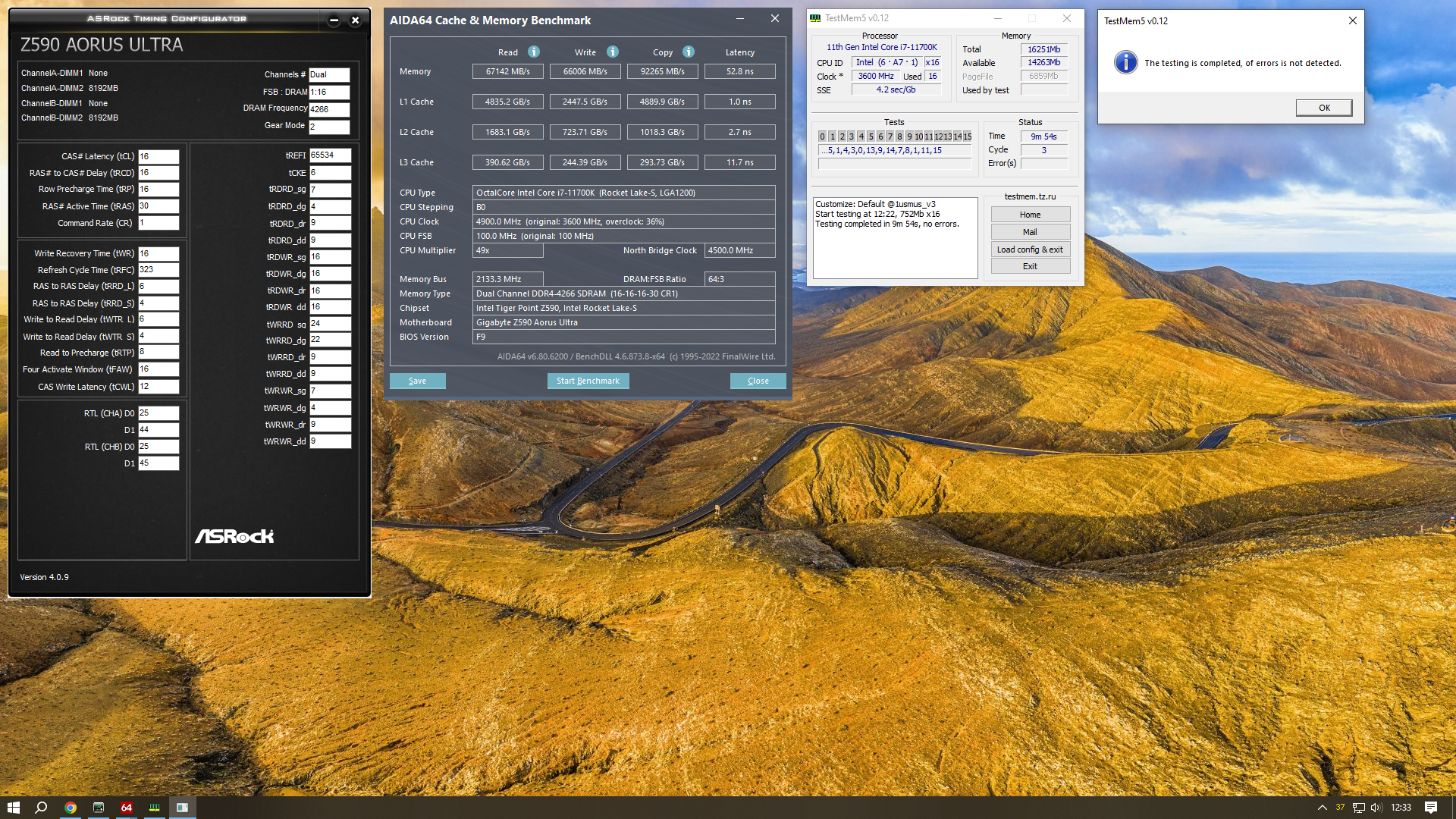Switch to AIDA64 taskbar icon

tap(127, 808)
